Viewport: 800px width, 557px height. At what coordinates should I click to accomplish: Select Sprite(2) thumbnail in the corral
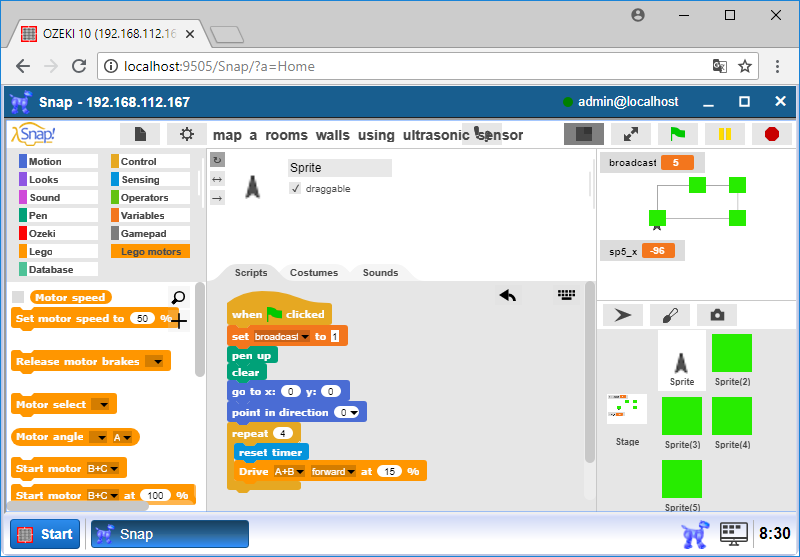click(732, 359)
